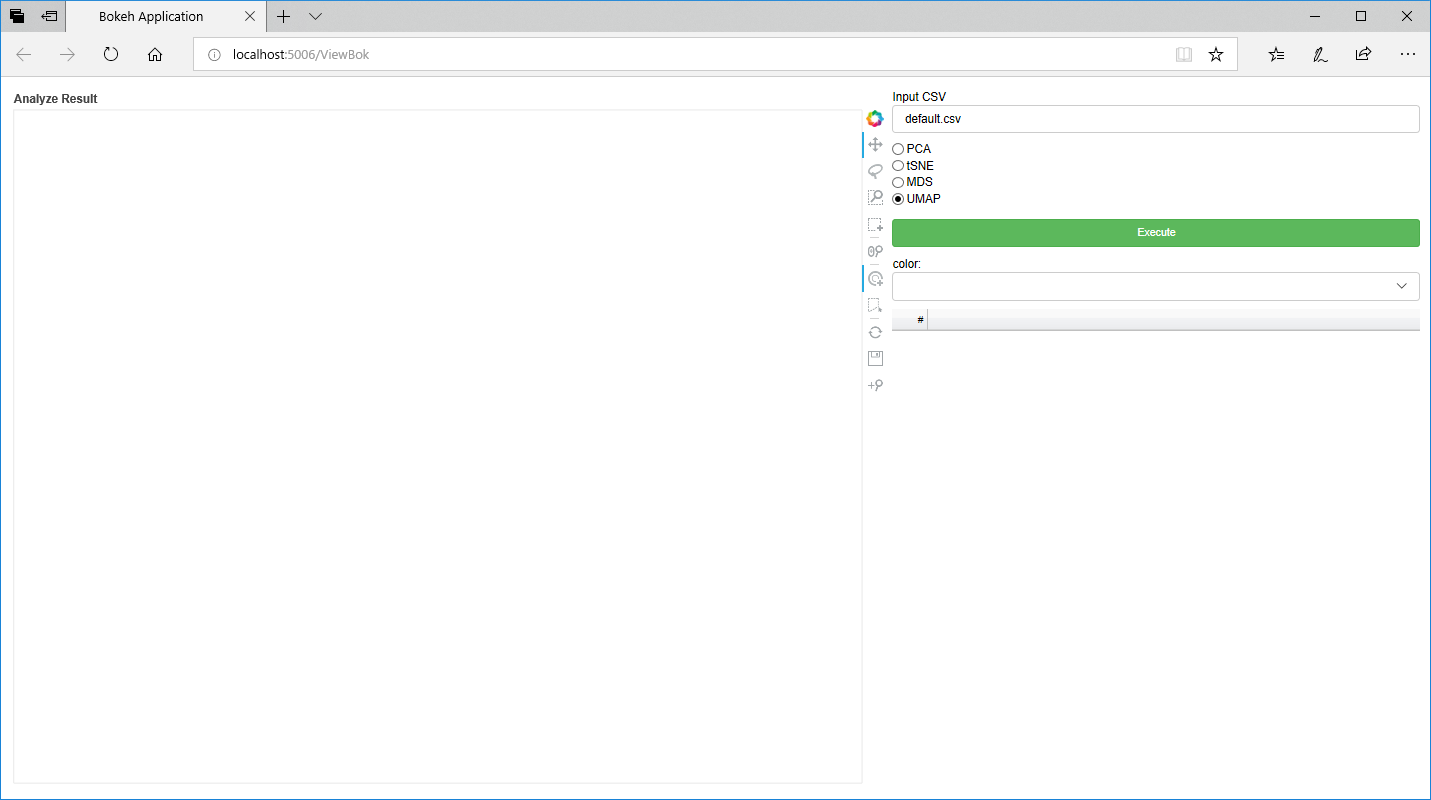Open the tabs you've set aside
The image size is (1431, 800).
coord(17,16)
